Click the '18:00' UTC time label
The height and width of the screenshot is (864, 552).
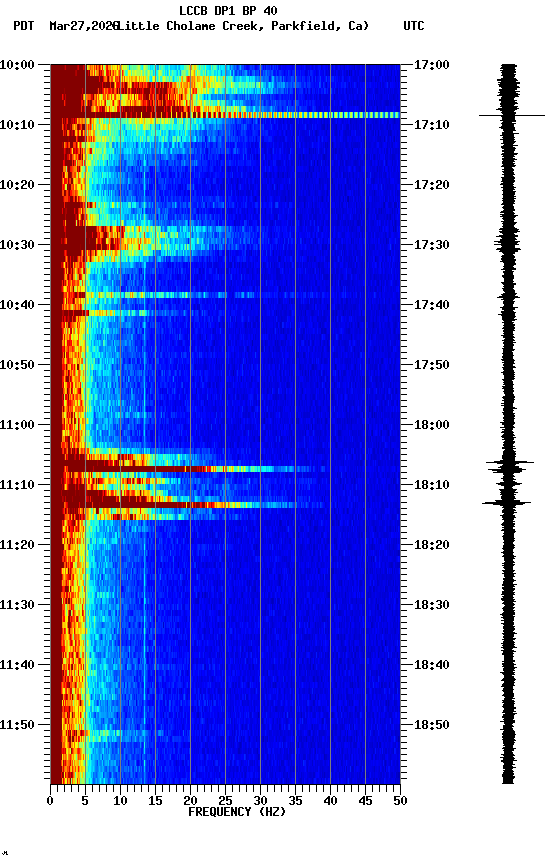click(432, 425)
